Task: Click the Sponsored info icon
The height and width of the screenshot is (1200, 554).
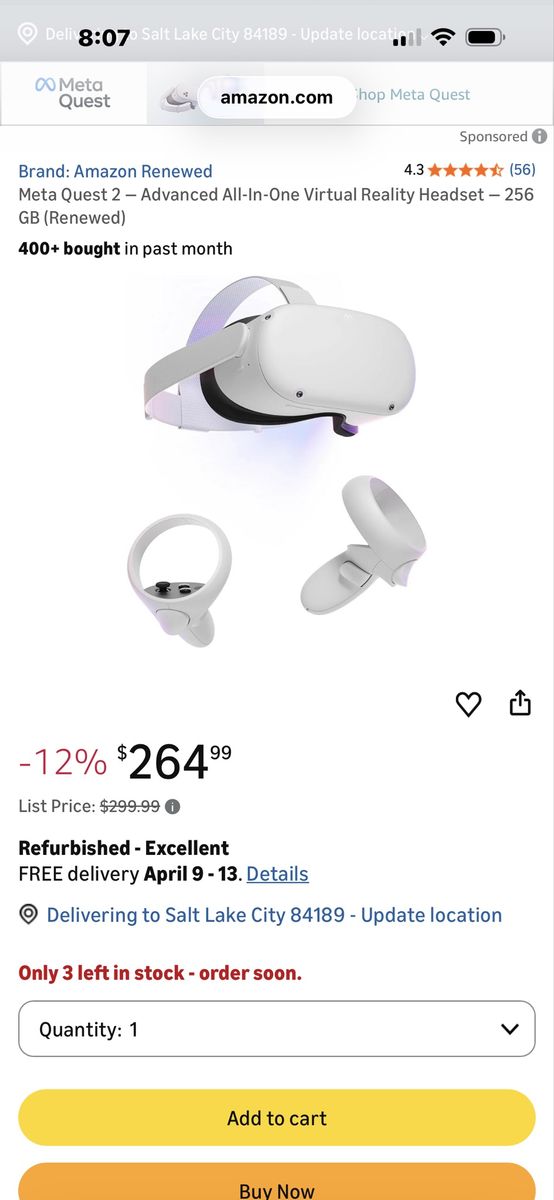Action: coord(540,136)
